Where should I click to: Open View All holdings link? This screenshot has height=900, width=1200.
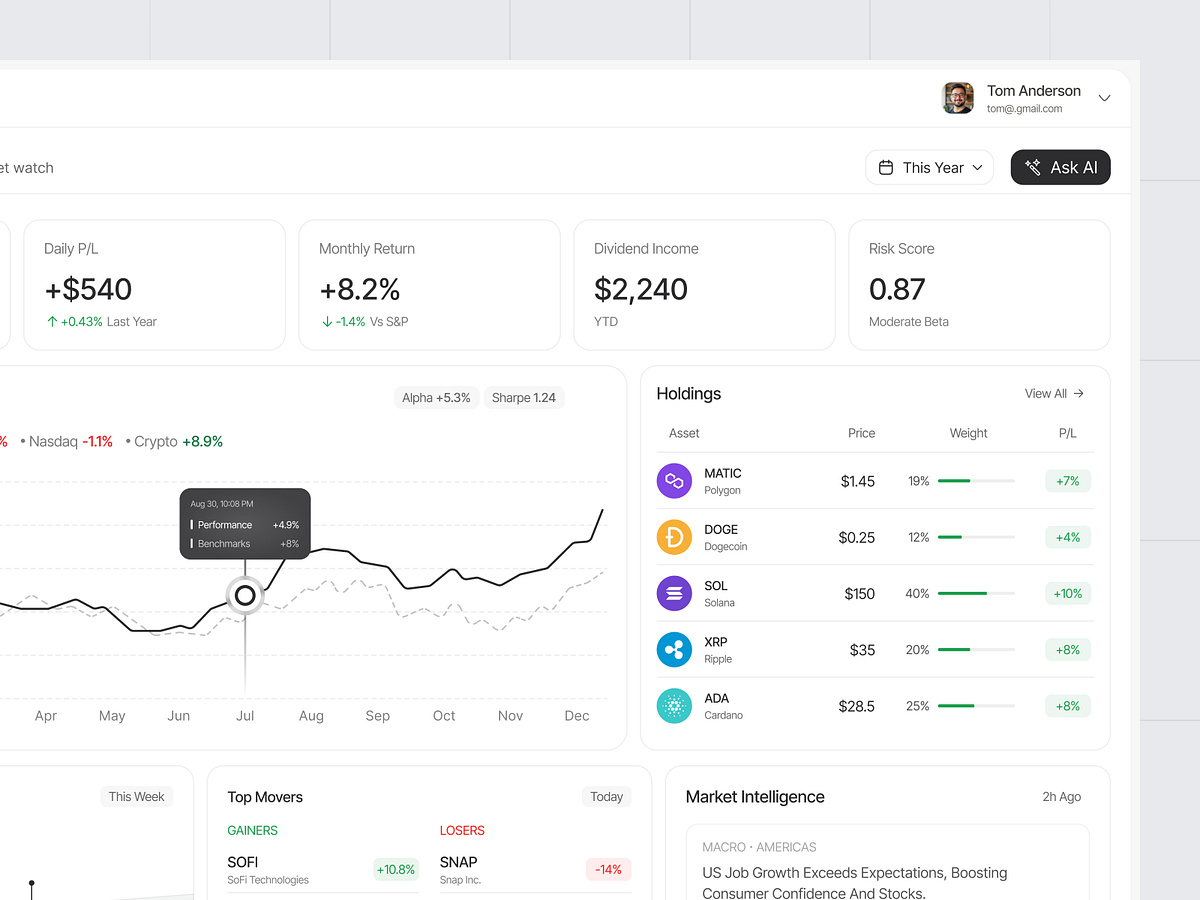point(1054,394)
